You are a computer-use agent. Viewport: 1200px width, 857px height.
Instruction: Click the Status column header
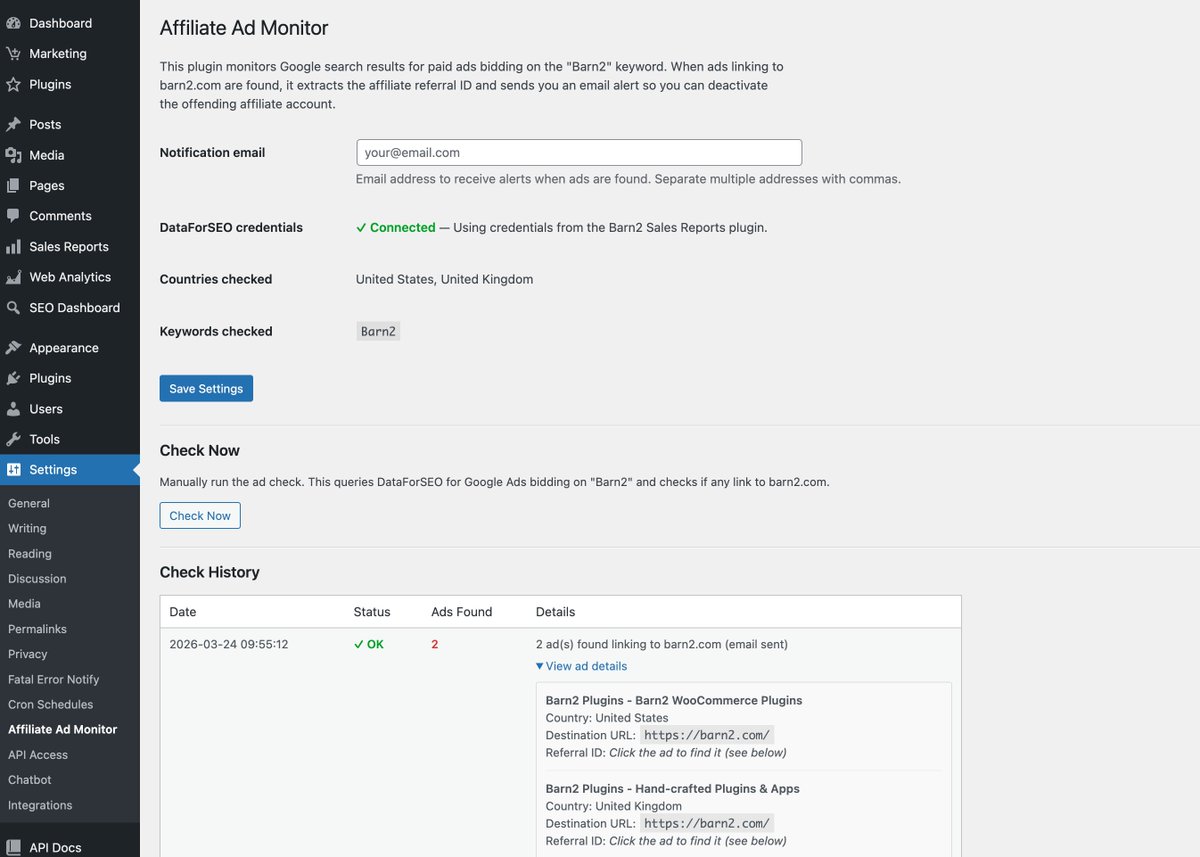(372, 612)
